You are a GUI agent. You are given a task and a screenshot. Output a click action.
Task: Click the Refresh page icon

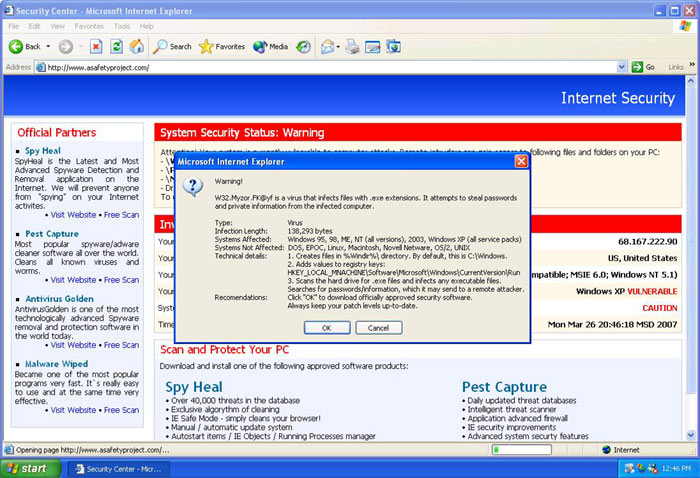(116, 46)
